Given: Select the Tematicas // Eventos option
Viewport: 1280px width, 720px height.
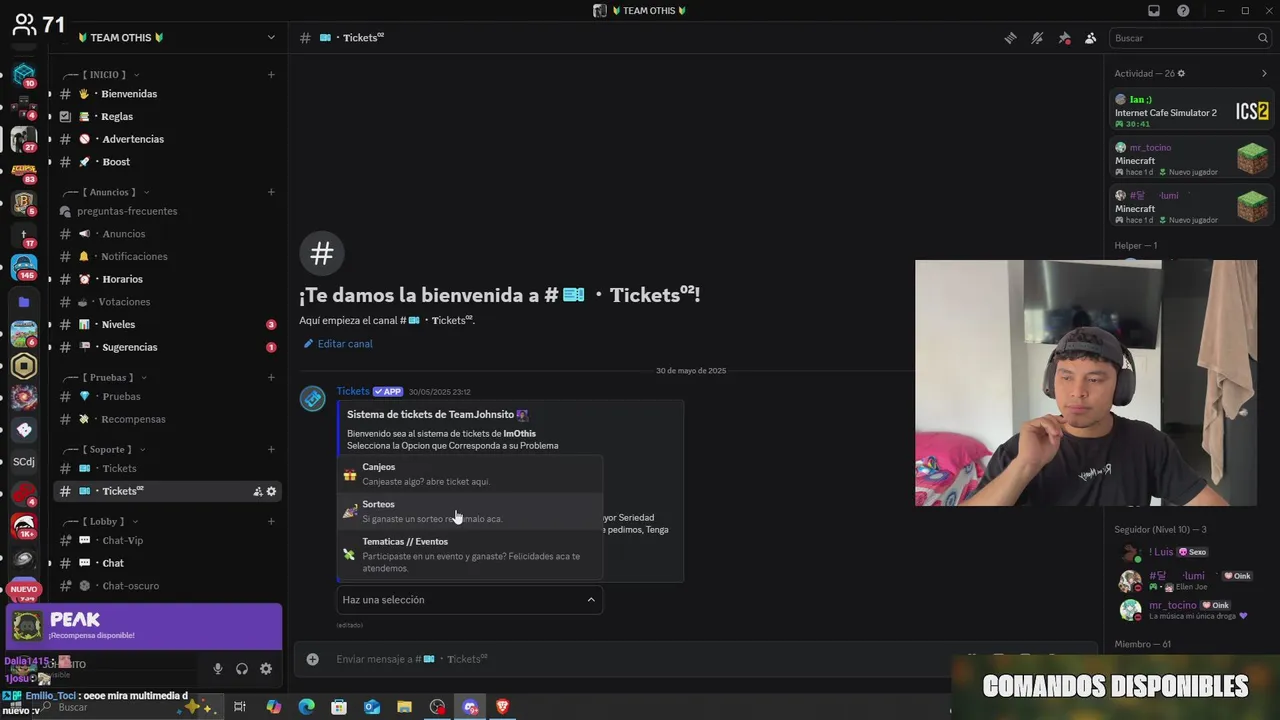Looking at the screenshot, I should click(470, 555).
